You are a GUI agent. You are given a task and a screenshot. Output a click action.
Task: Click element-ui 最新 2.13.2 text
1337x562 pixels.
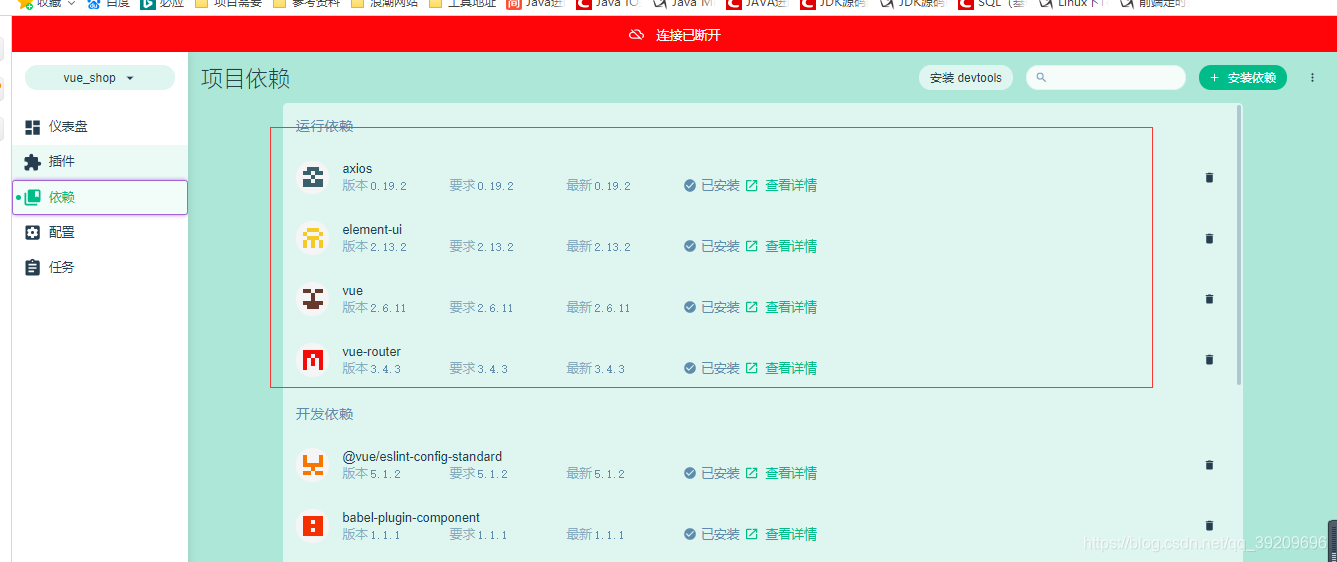pos(598,247)
